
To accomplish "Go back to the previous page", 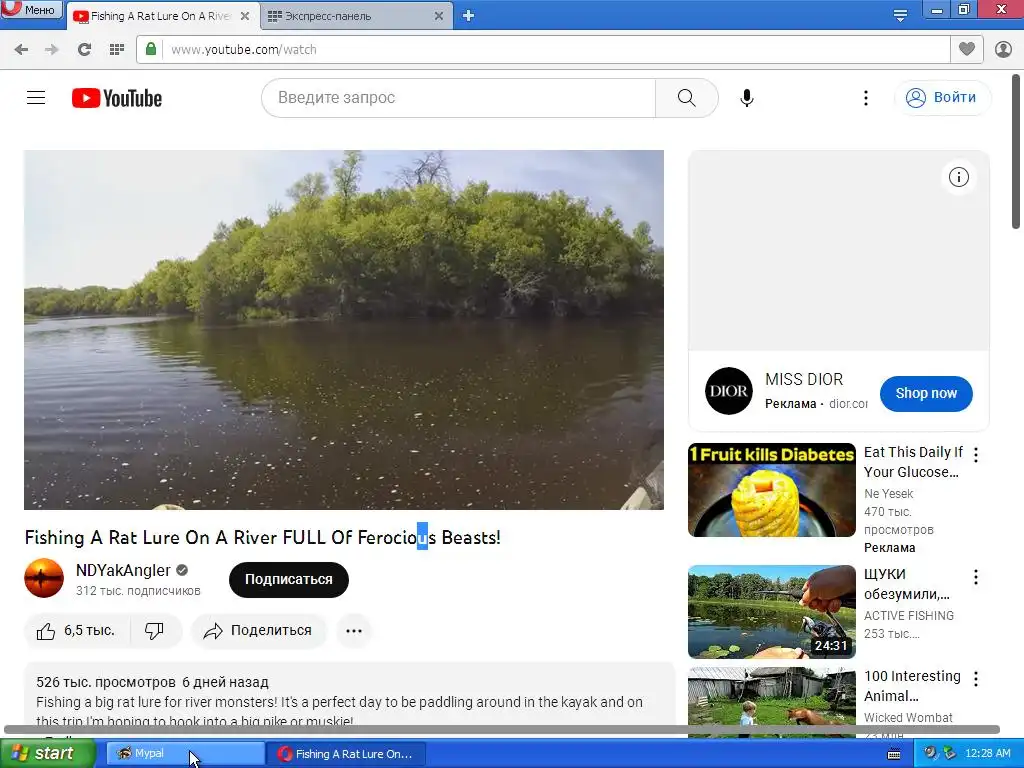I will [x=21, y=50].
